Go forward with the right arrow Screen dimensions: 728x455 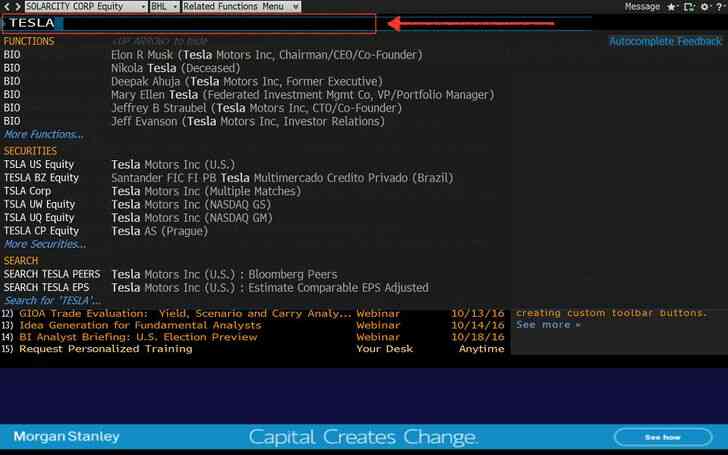pos(18,6)
